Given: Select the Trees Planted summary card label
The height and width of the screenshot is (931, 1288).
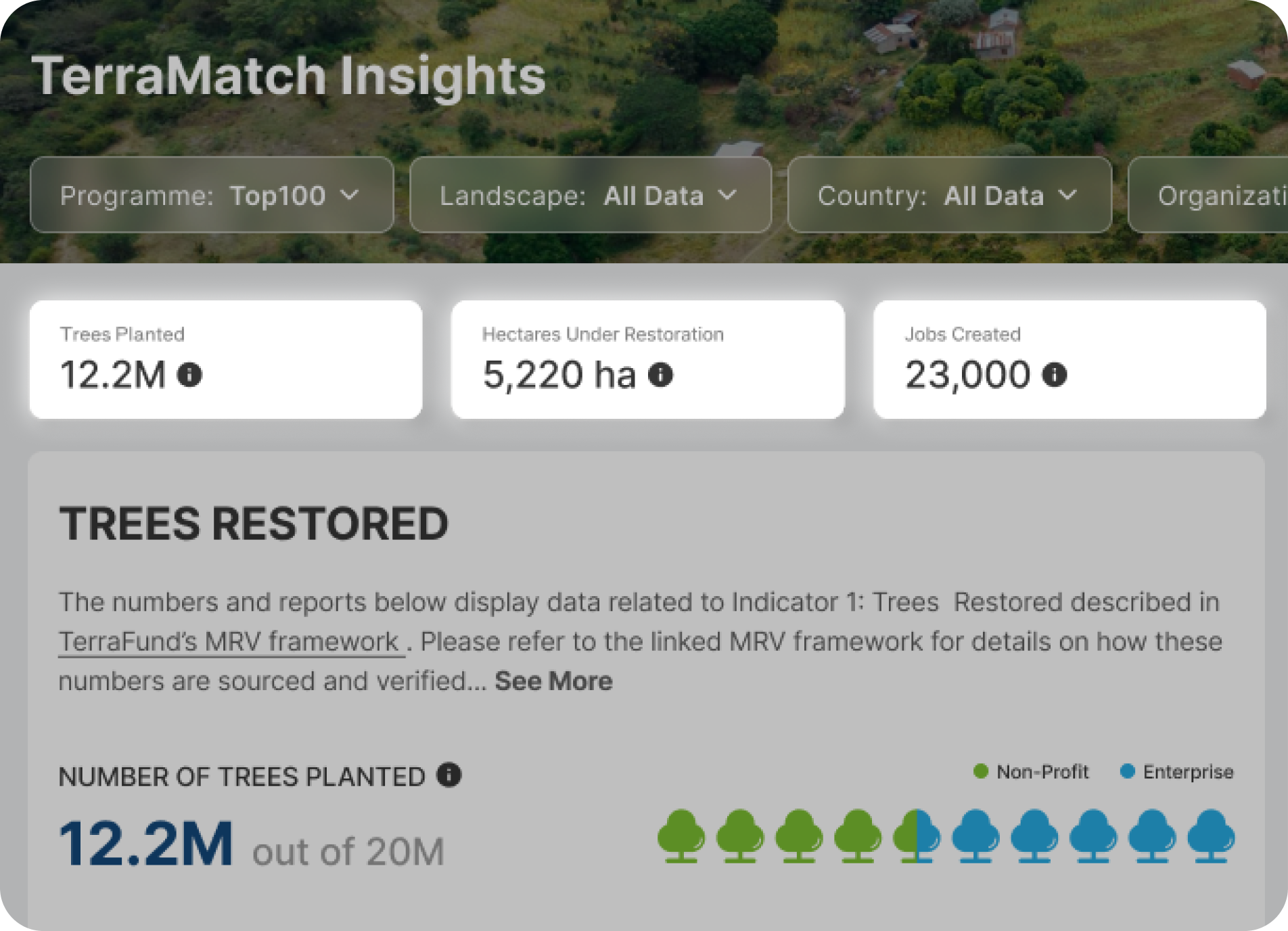Looking at the screenshot, I should point(122,334).
